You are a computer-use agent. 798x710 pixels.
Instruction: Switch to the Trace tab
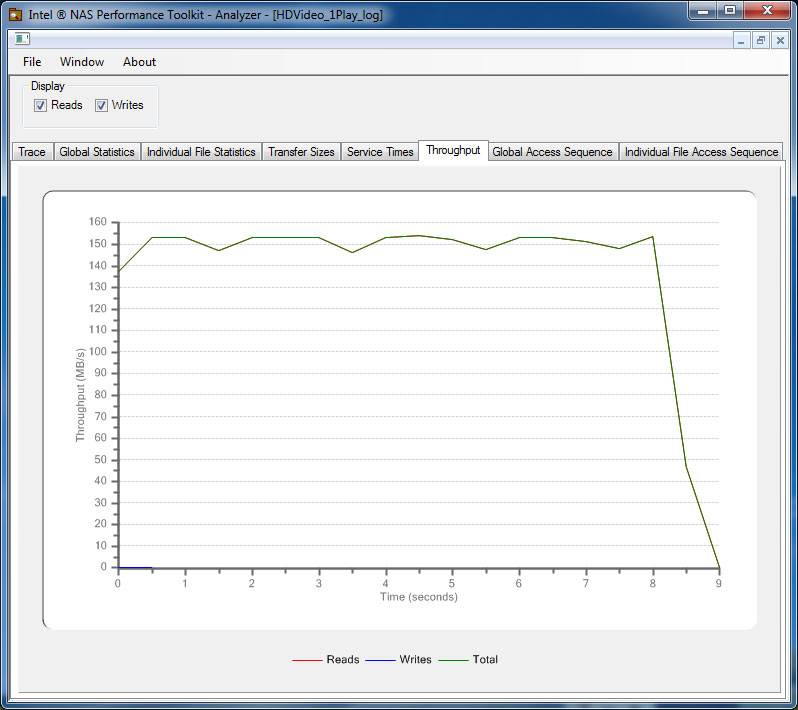tap(32, 152)
